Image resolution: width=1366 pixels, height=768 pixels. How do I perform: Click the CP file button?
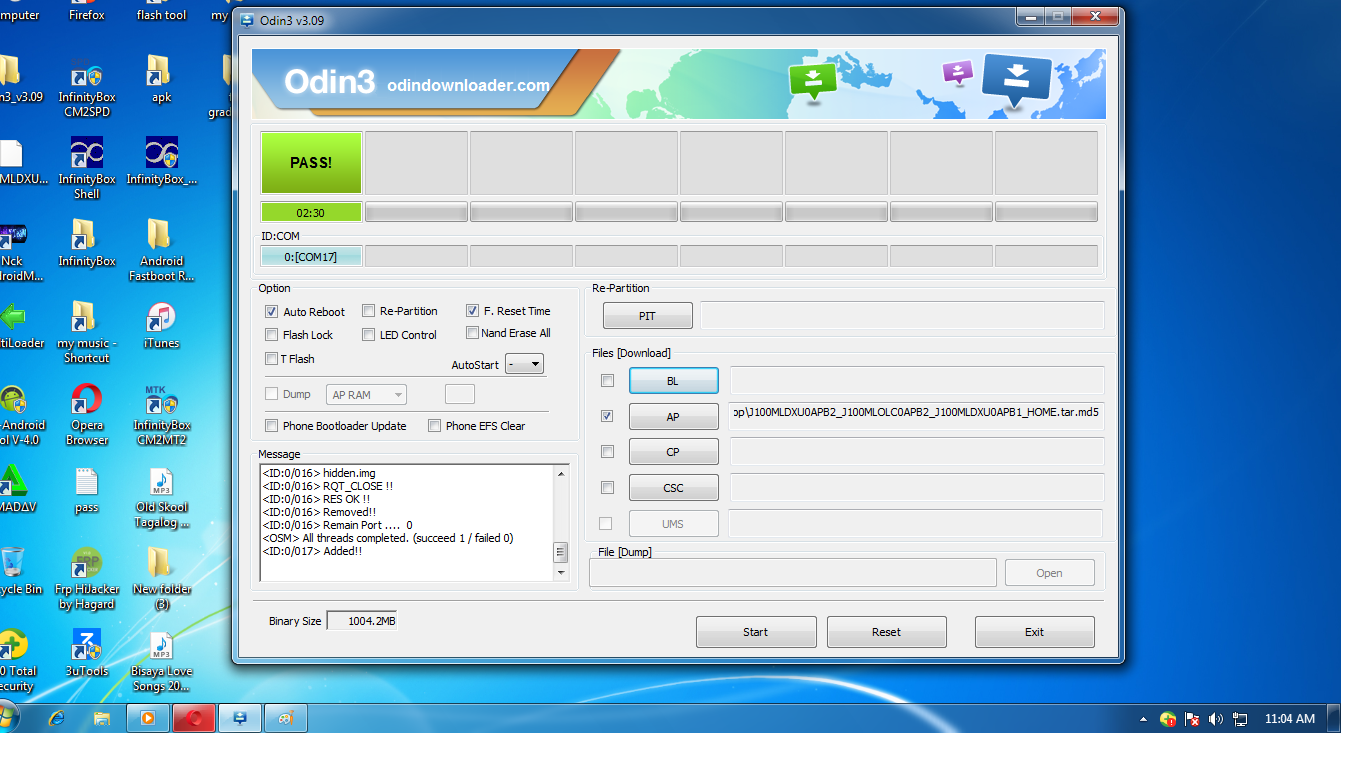click(x=673, y=452)
